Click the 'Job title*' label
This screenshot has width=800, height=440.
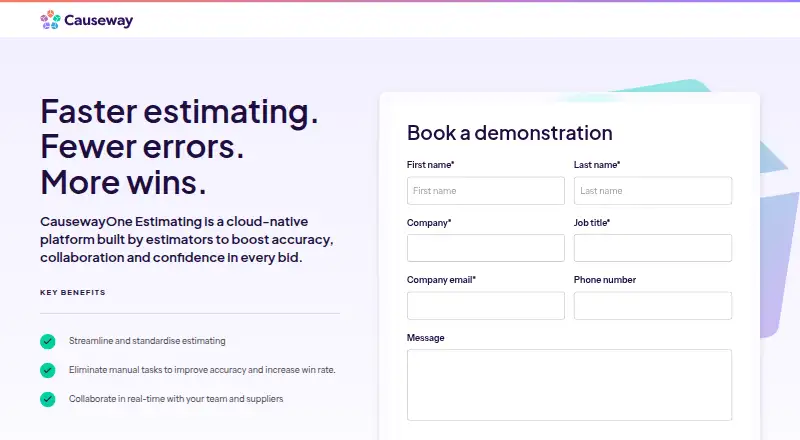coord(592,223)
